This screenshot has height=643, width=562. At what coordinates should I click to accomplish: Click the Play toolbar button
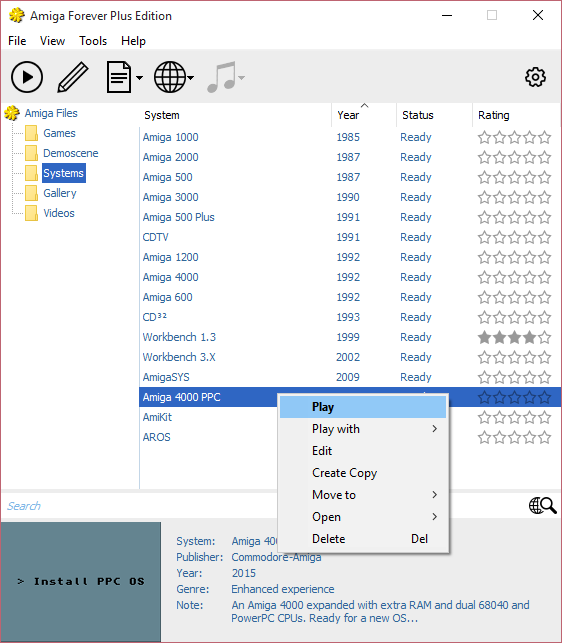pos(27,77)
